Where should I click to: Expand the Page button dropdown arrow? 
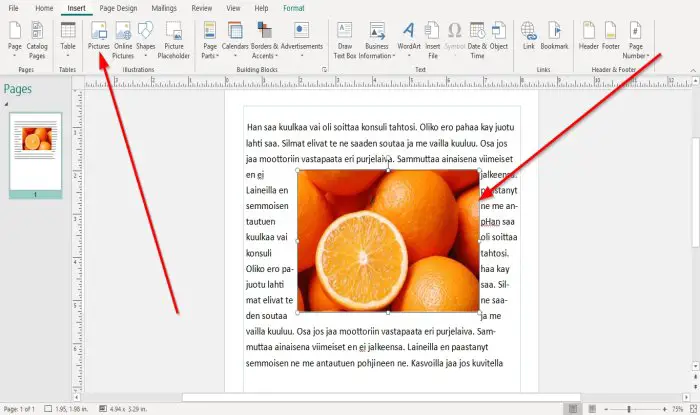(15, 56)
